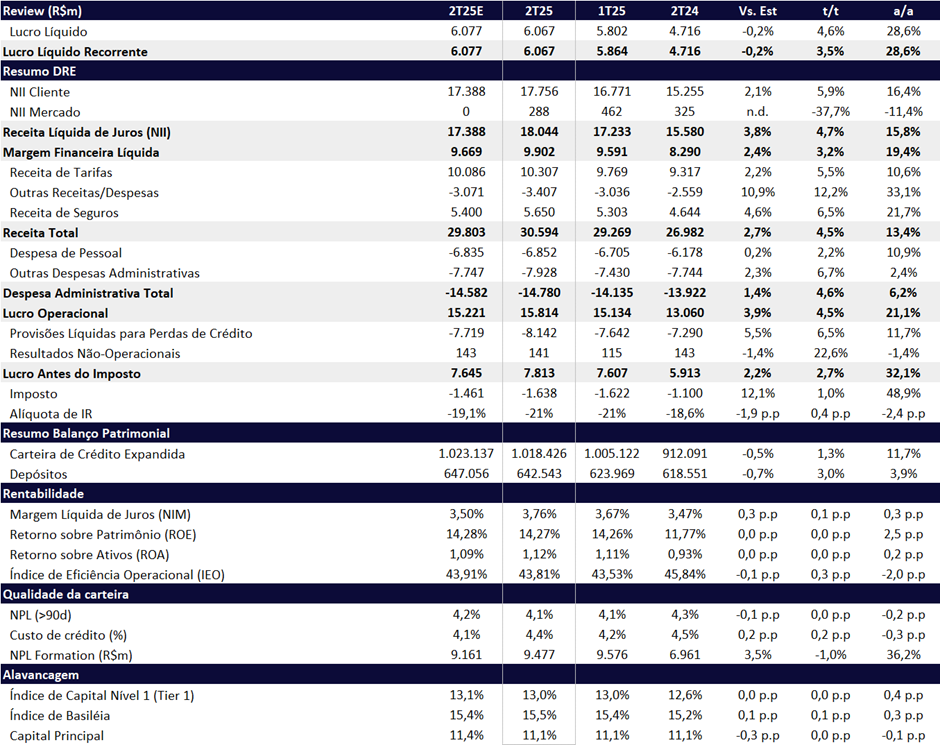This screenshot has height=745, width=940.
Task: Select the 7.813 pre-tax profit value
Action: point(539,373)
